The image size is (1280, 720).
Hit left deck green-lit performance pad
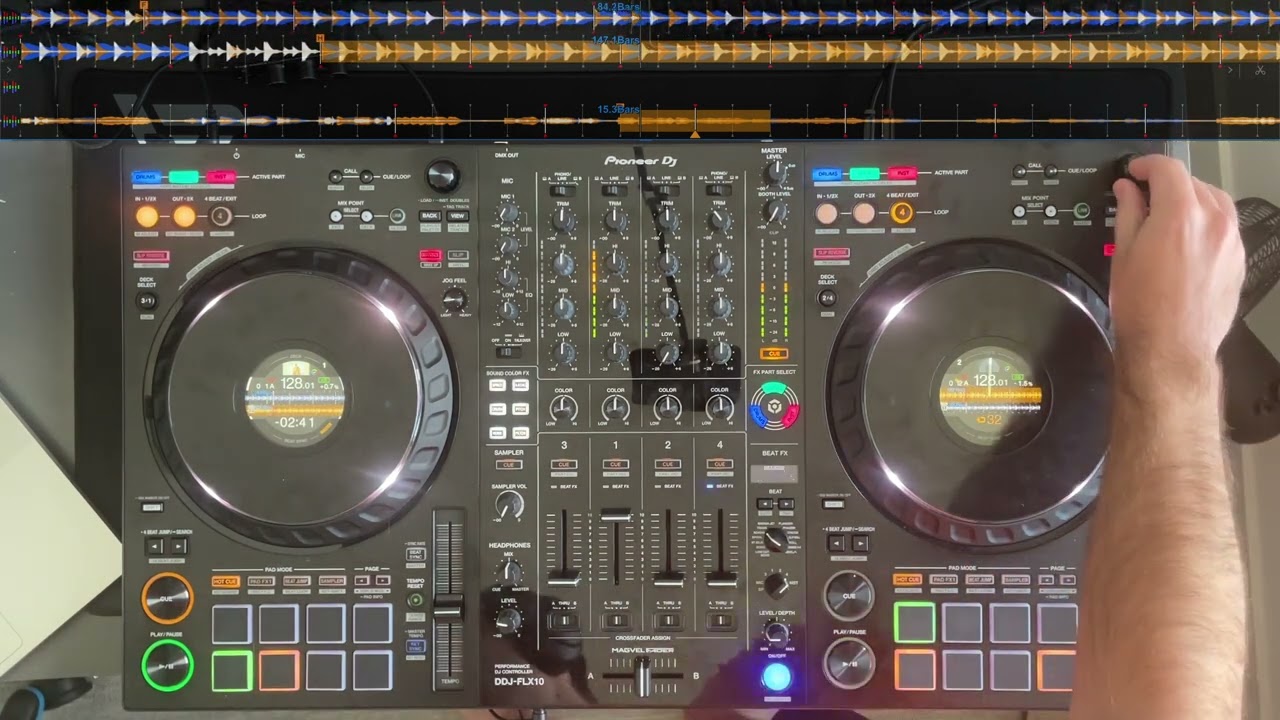point(232,671)
